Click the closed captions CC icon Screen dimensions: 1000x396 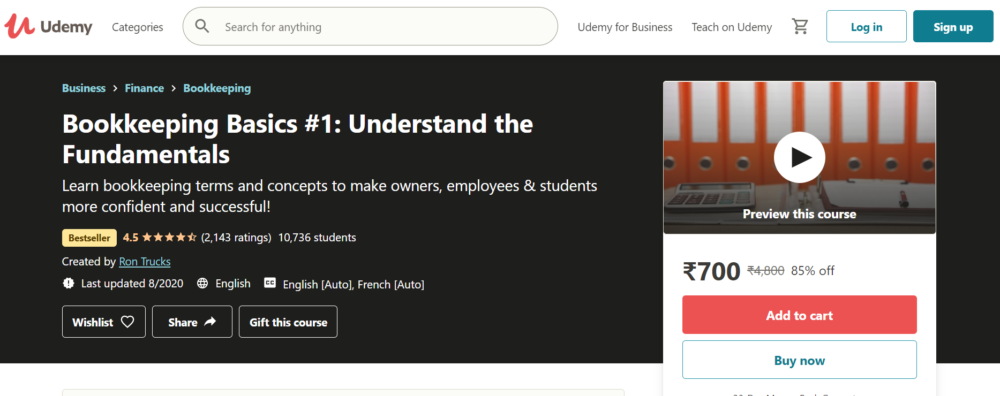pyautogui.click(x=270, y=283)
